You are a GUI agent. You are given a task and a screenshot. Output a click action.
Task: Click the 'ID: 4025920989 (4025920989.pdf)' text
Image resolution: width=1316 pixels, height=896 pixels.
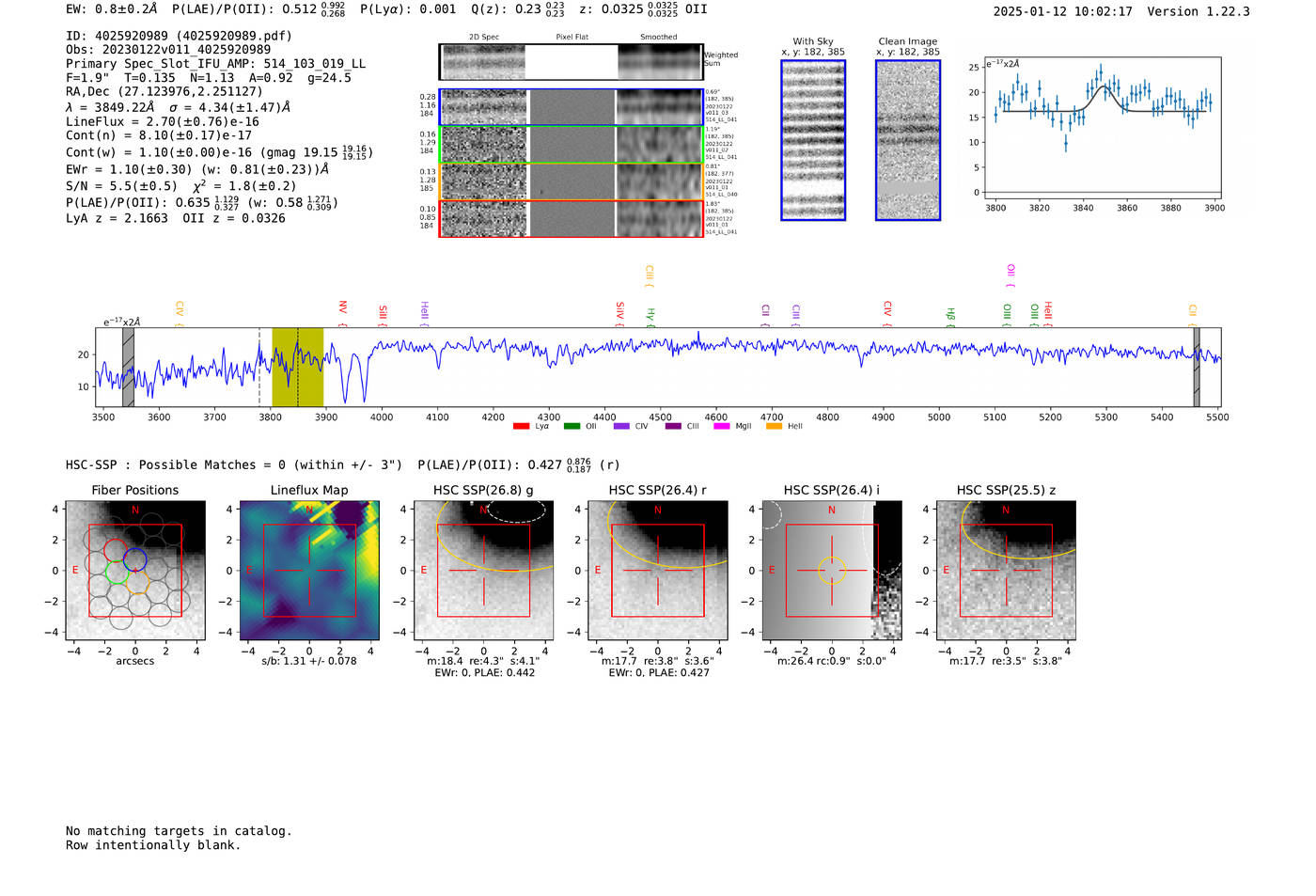(179, 36)
